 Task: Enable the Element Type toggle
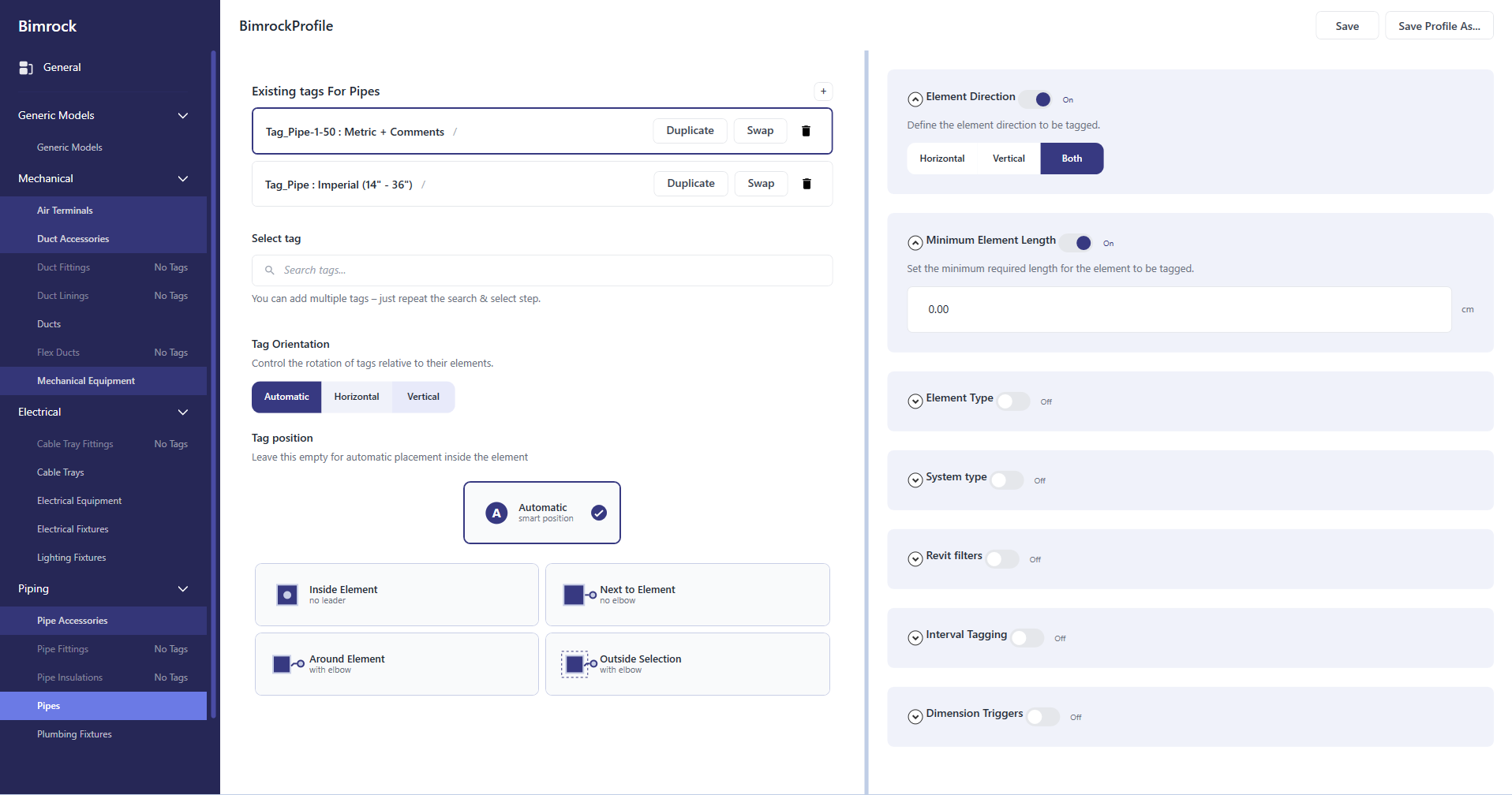tap(1012, 401)
